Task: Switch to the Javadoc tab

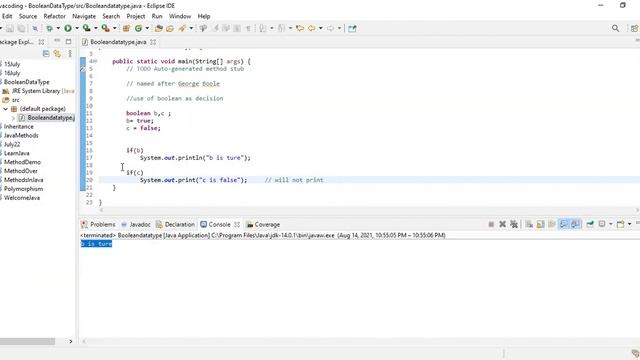Action: [136, 224]
